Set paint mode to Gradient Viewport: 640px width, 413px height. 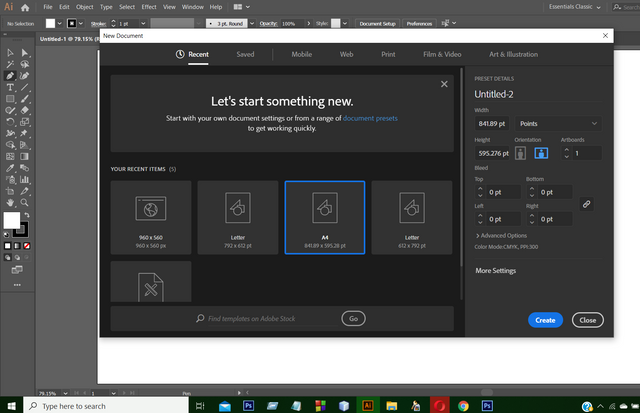coord(17,246)
